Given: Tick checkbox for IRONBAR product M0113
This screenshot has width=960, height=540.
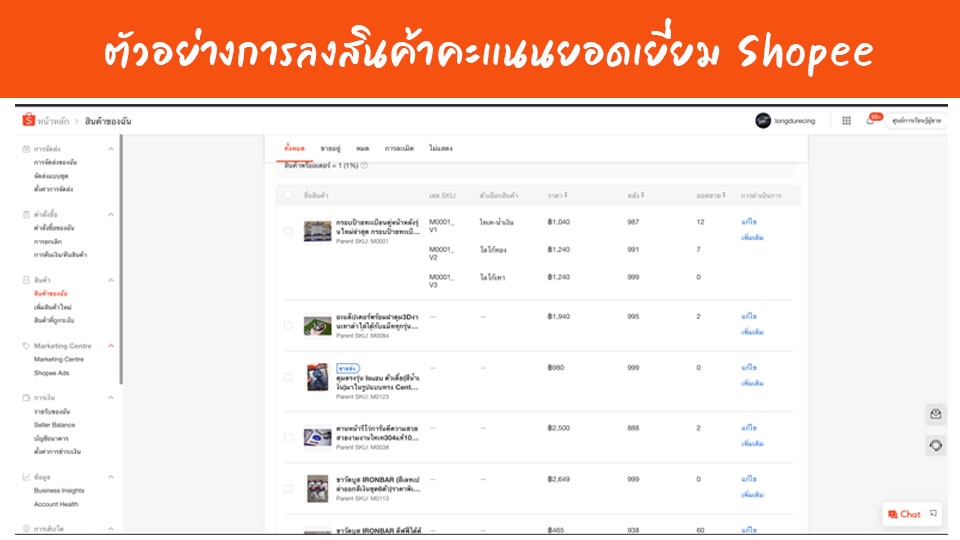Looking at the screenshot, I should click(288, 489).
